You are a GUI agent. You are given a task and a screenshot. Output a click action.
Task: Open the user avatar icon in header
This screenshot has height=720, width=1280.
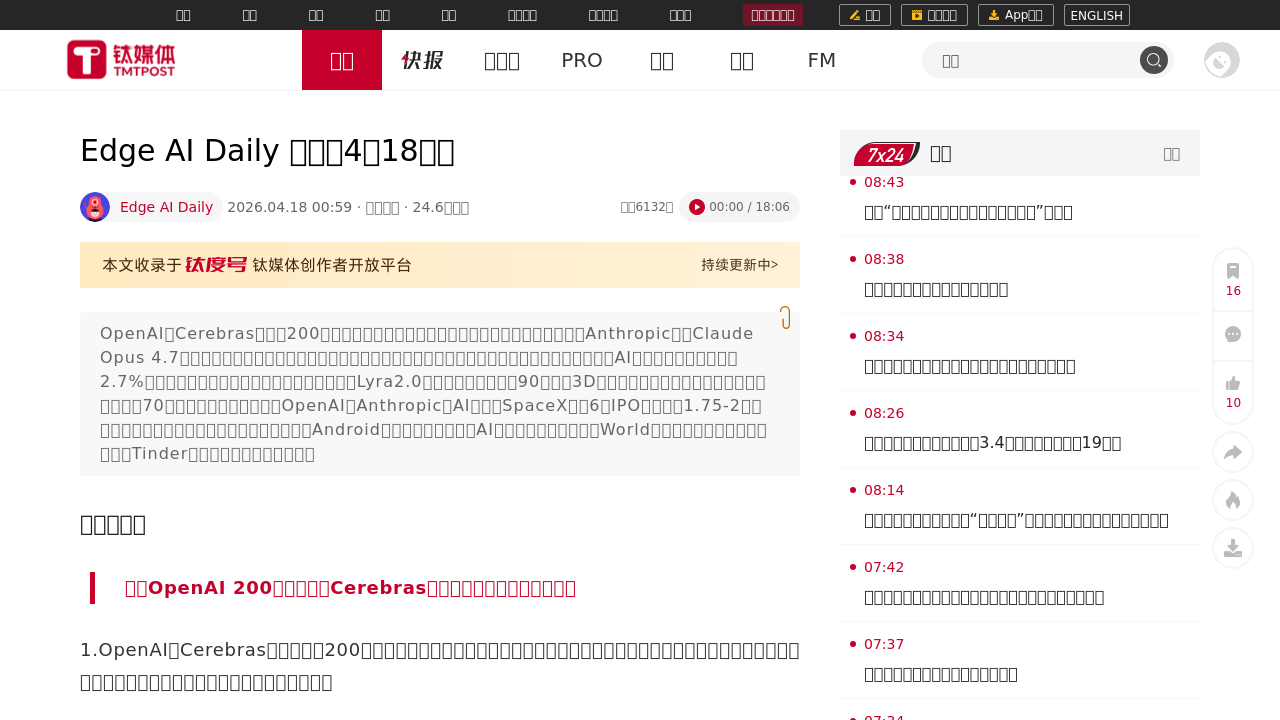tap(1221, 60)
